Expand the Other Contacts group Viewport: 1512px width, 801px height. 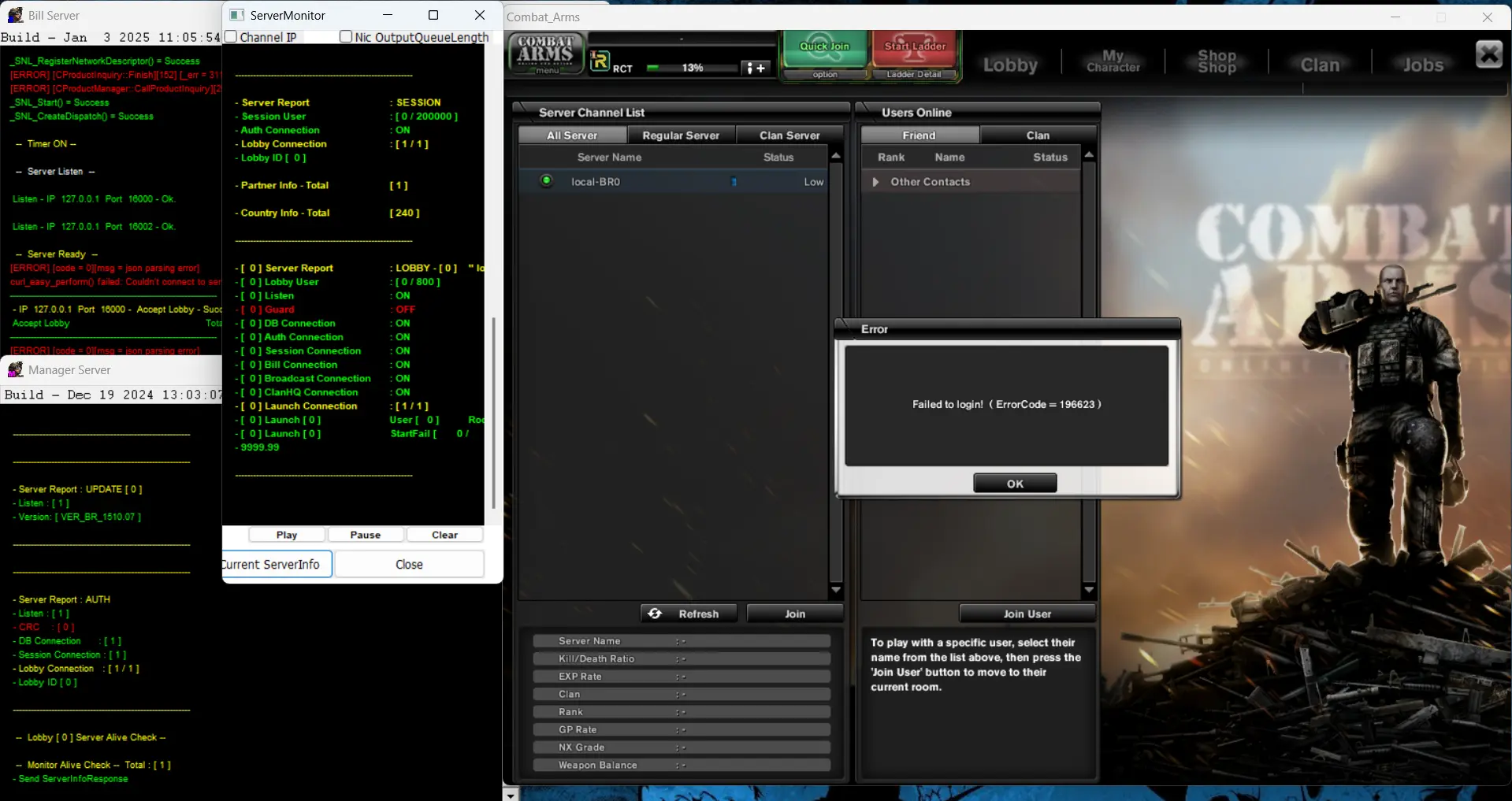coord(875,182)
